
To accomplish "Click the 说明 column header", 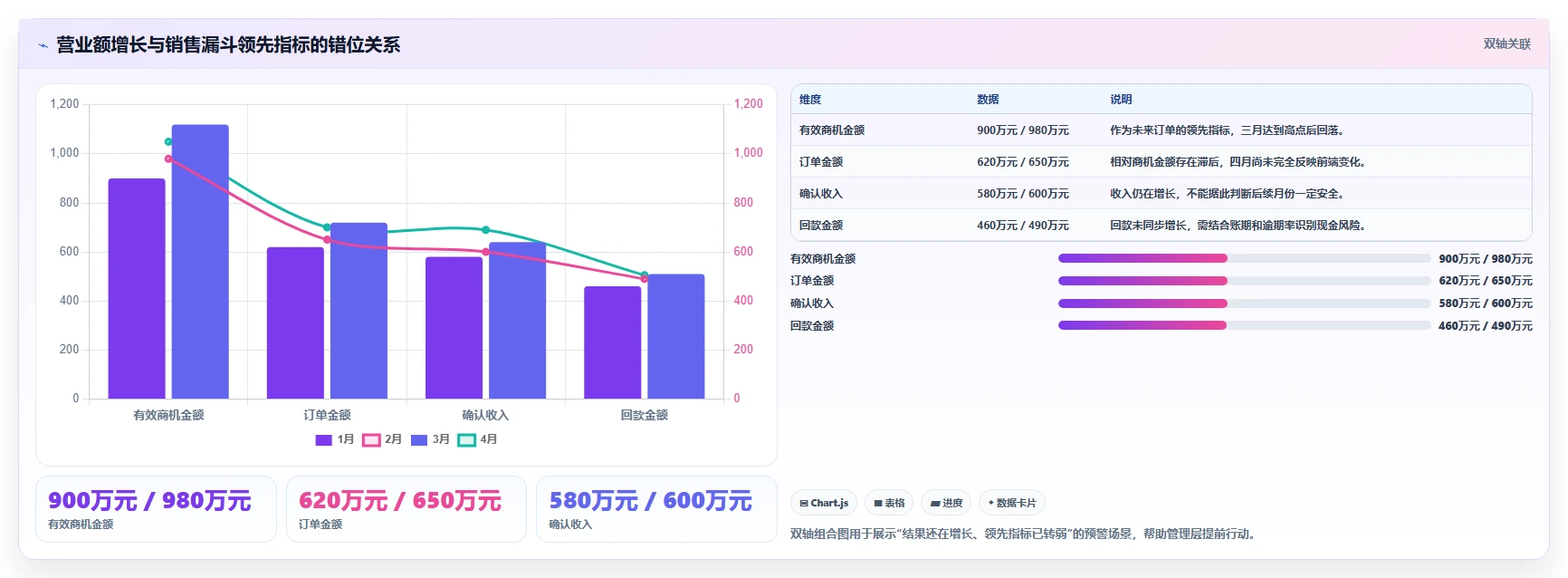I will coord(1121,100).
